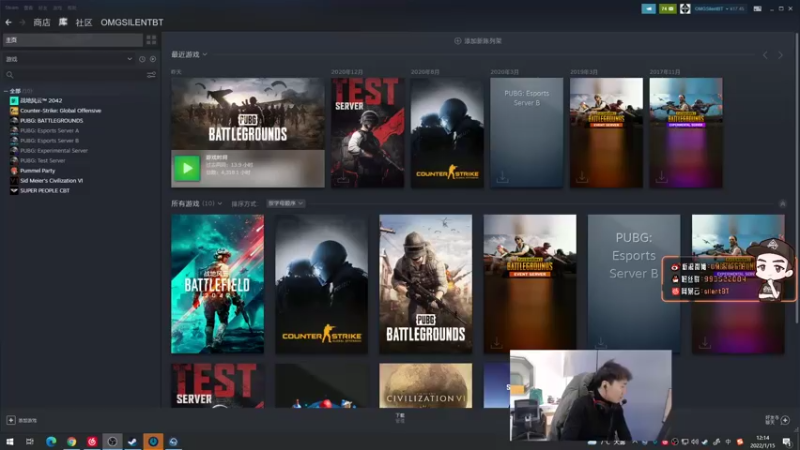800x450 pixels.
Task: Click the green notifications mail button
Action: [667, 9]
